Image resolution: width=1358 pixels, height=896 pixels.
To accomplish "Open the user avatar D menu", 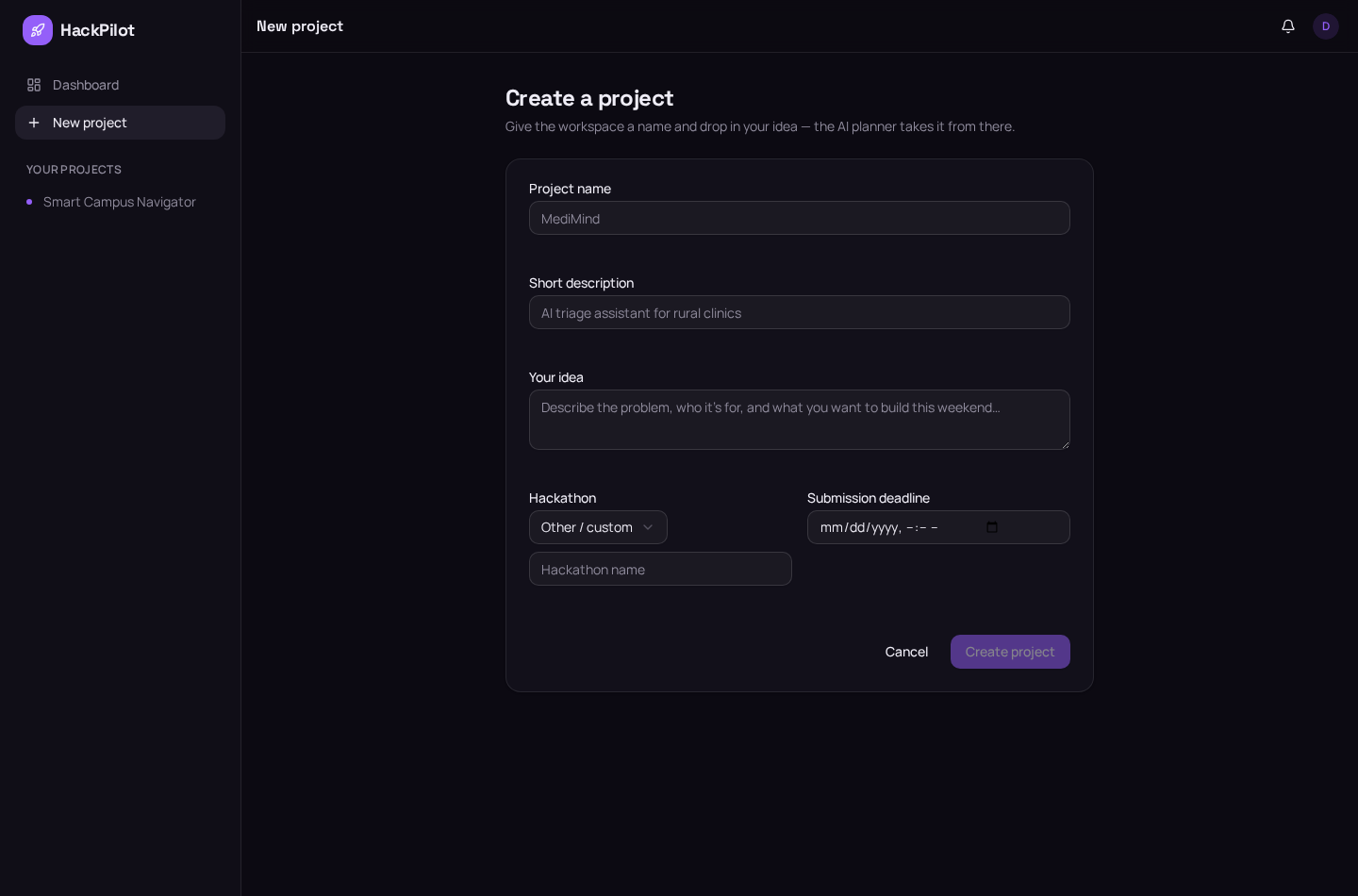I will click(x=1326, y=26).
